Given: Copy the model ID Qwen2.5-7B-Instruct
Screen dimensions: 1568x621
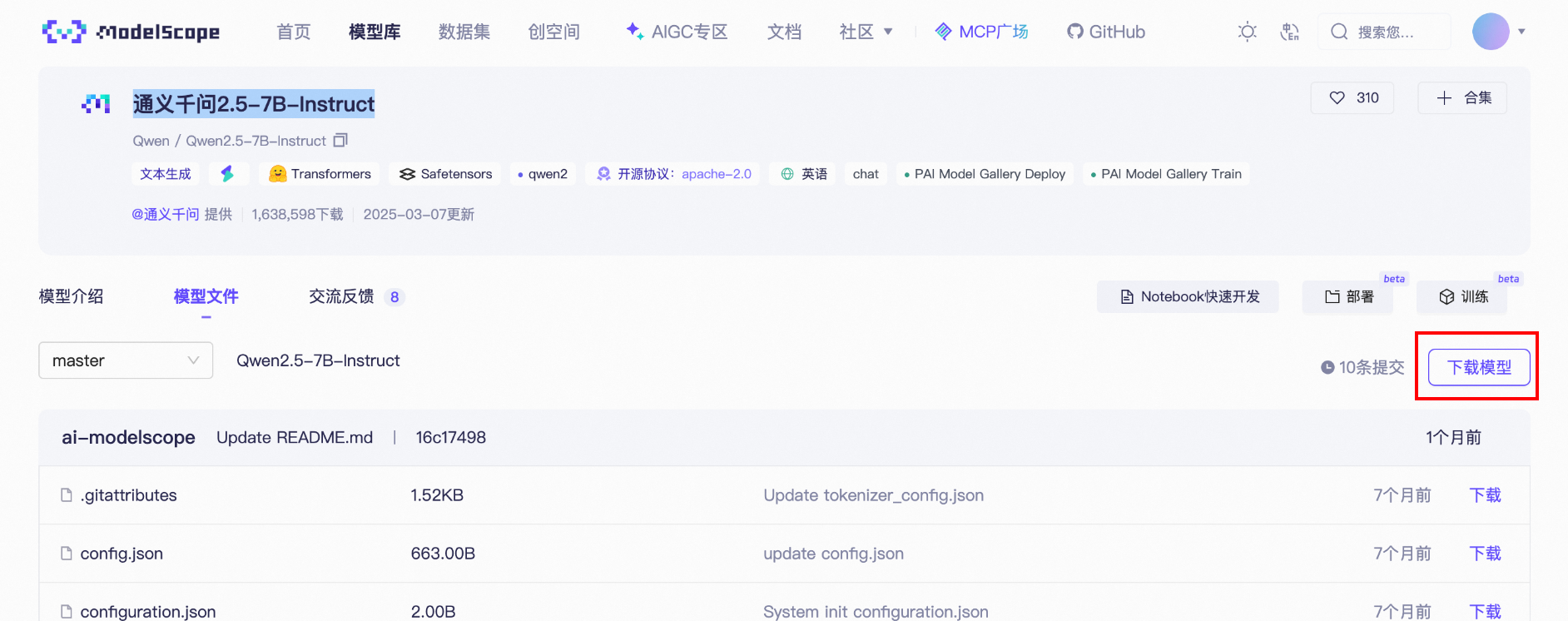Looking at the screenshot, I should [x=340, y=140].
